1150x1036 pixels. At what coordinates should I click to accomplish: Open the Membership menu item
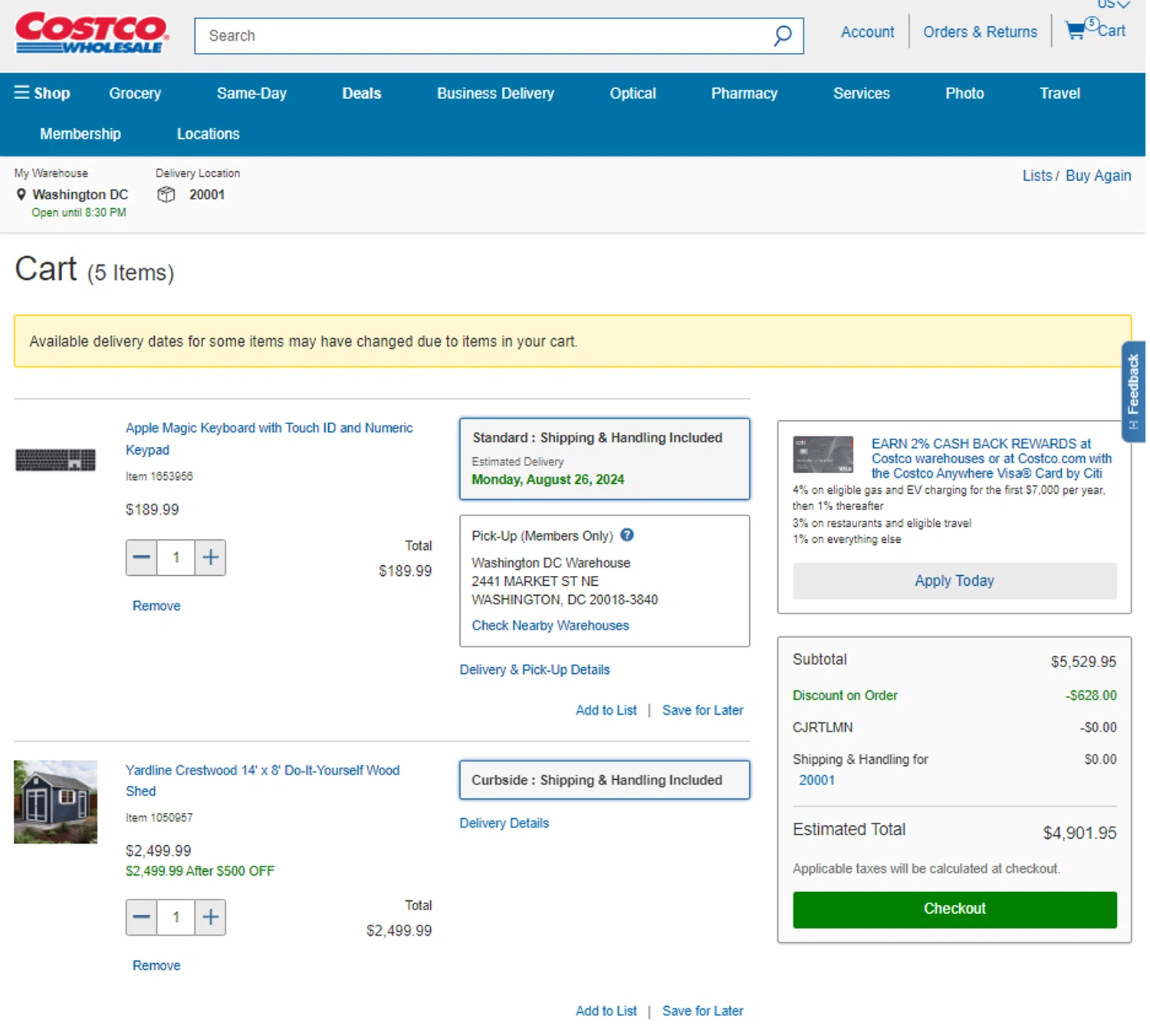tap(80, 134)
